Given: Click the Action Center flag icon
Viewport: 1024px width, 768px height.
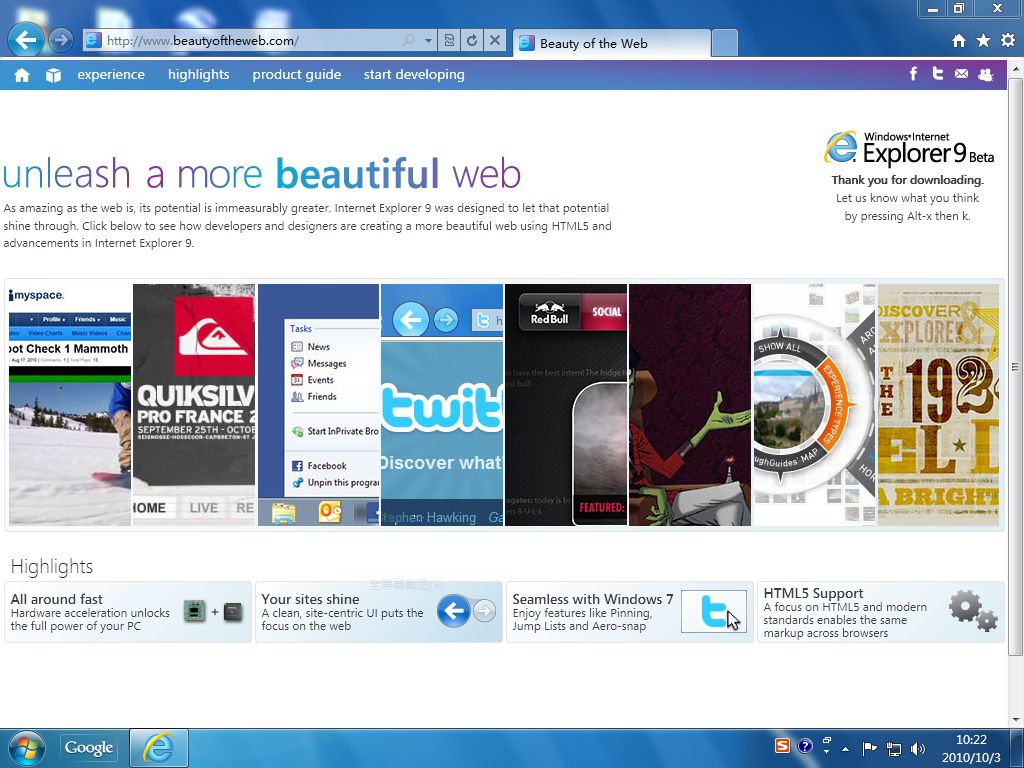Looking at the screenshot, I should [869, 748].
